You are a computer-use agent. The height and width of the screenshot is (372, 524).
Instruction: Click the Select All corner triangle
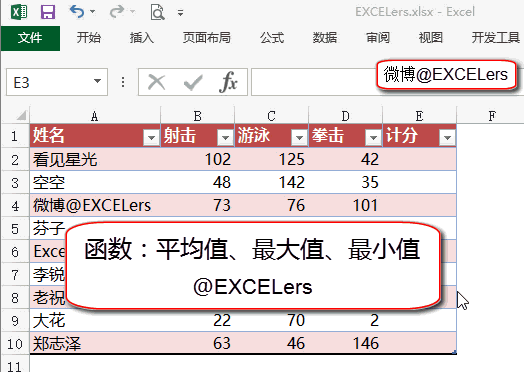(21, 115)
